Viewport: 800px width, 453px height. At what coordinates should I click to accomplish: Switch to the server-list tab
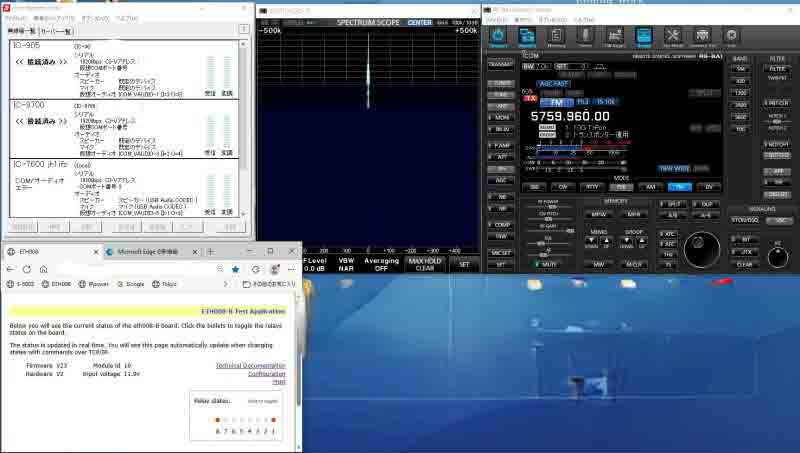[56, 31]
